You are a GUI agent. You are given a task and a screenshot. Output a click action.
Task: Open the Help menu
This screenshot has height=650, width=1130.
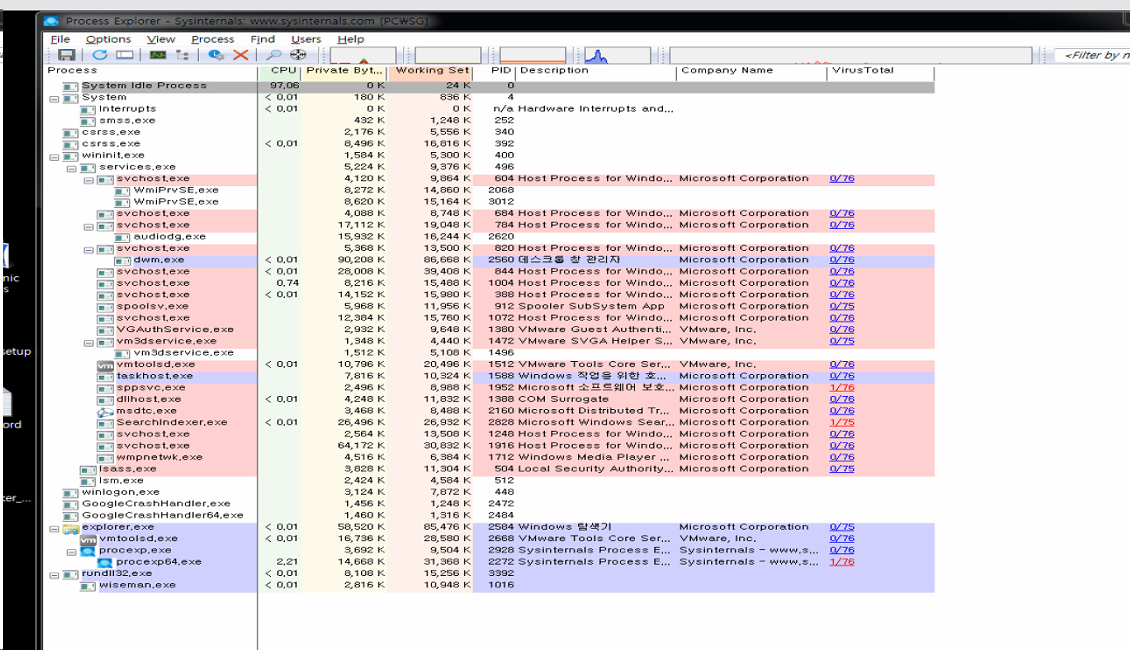[x=350, y=39]
